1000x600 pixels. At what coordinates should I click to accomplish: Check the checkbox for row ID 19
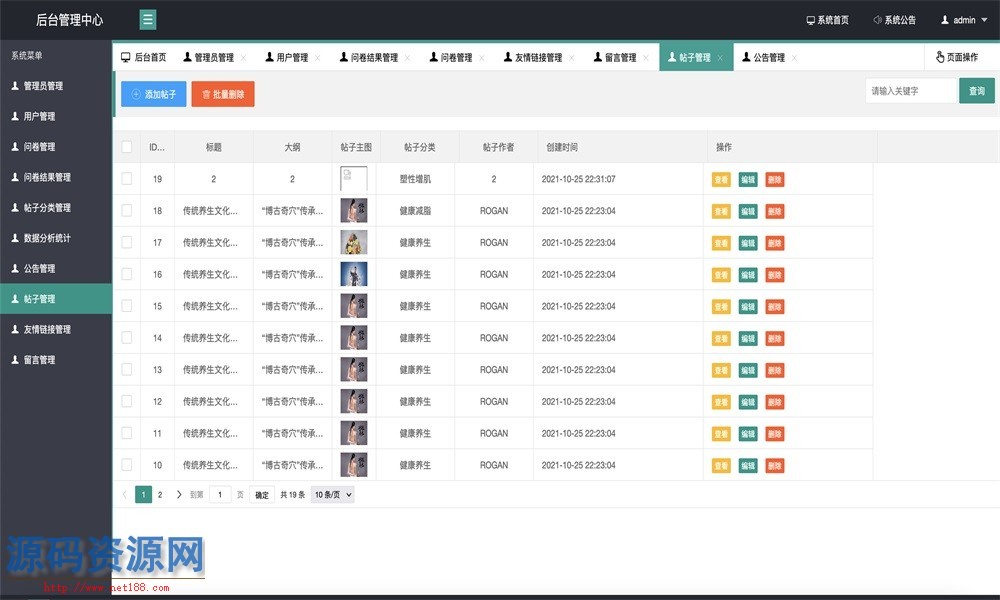point(127,179)
